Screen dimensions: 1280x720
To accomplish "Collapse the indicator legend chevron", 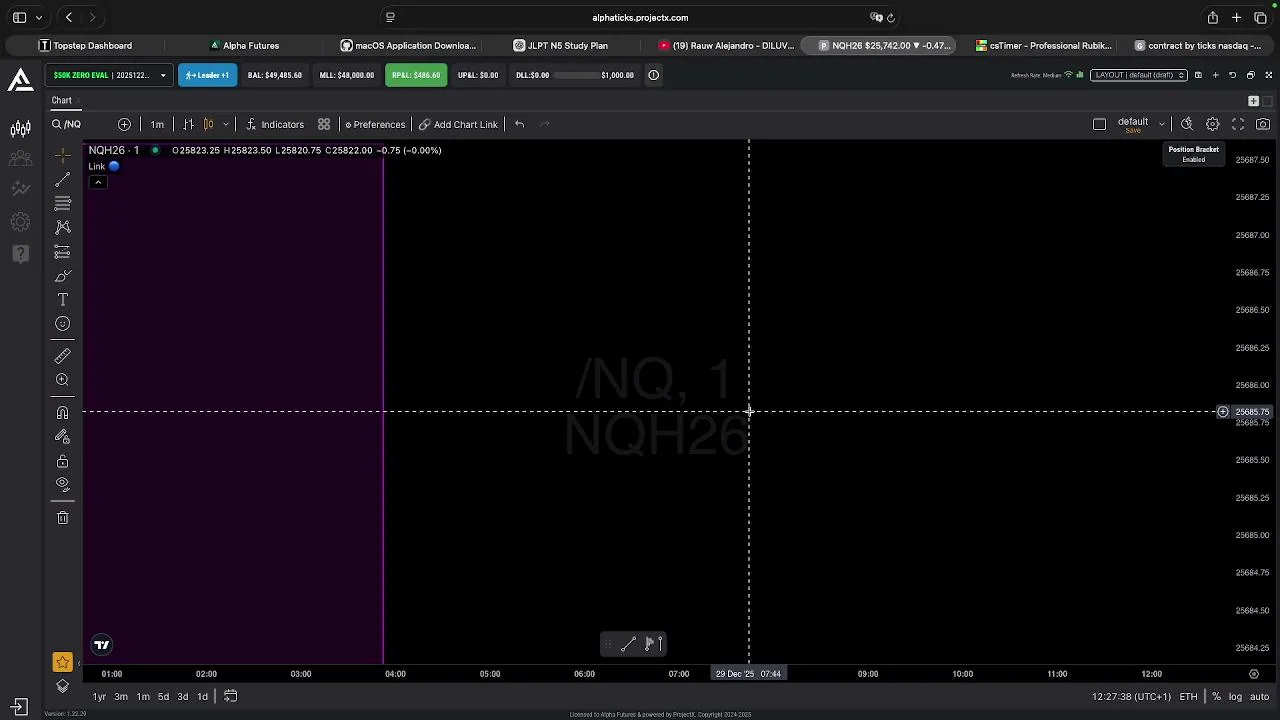I will [98, 182].
